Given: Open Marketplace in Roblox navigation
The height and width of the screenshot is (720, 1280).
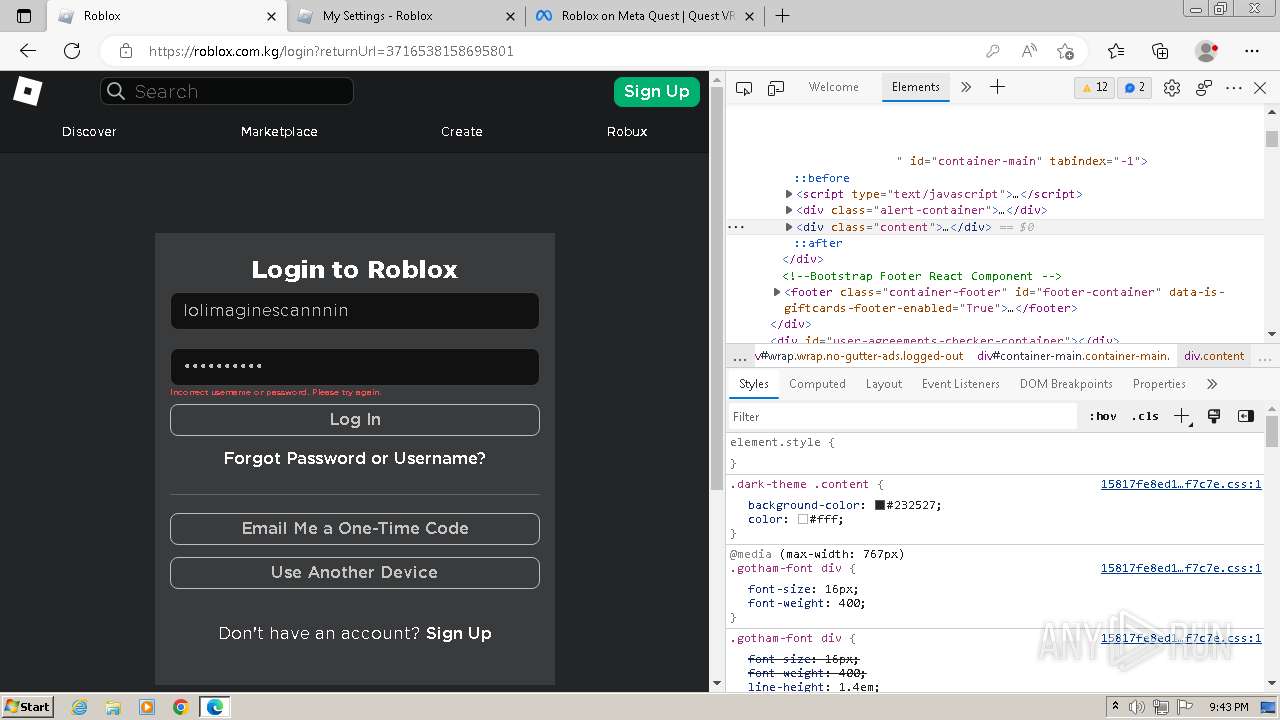Looking at the screenshot, I should click(x=279, y=131).
